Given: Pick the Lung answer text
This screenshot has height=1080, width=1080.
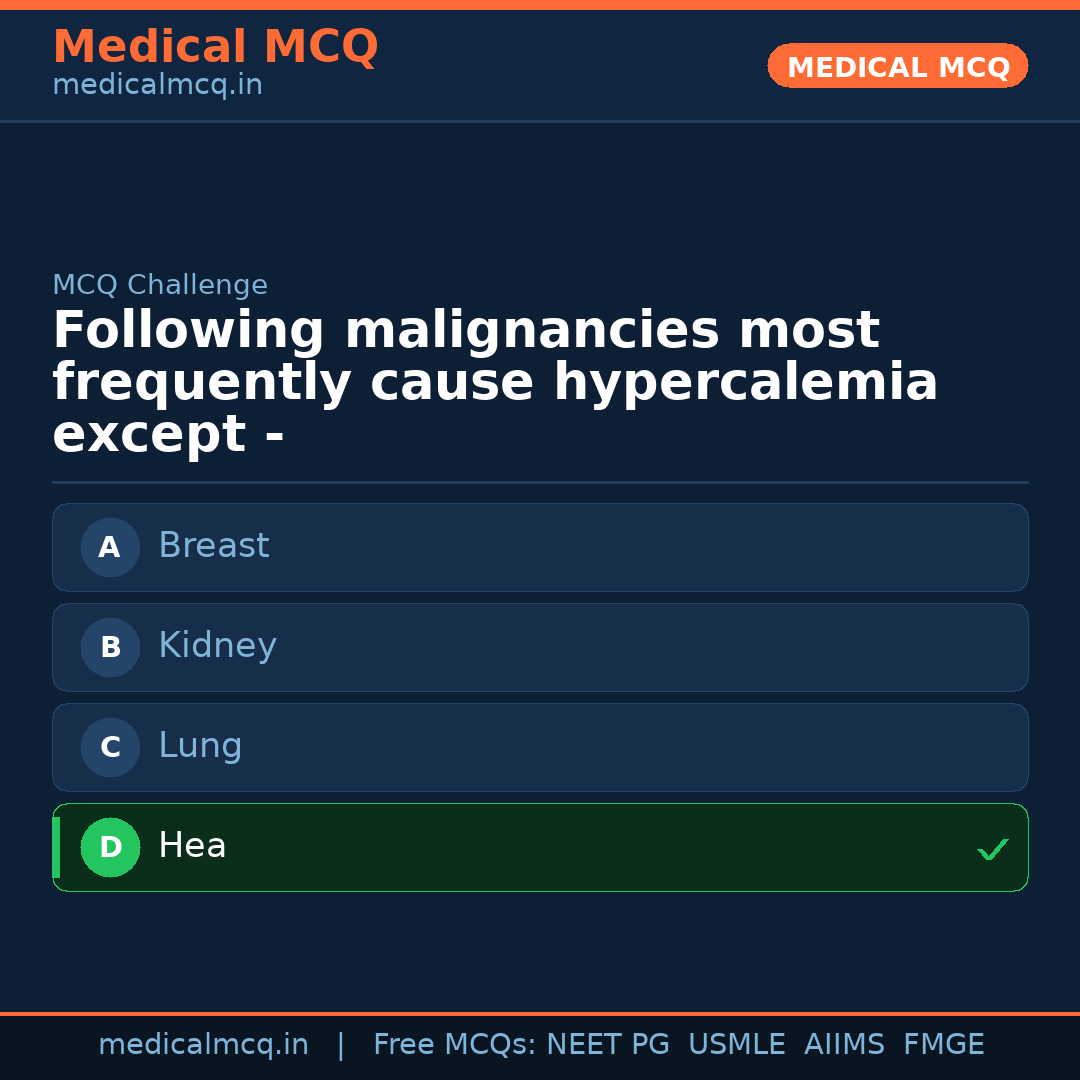Looking at the screenshot, I should pyautogui.click(x=200, y=746).
